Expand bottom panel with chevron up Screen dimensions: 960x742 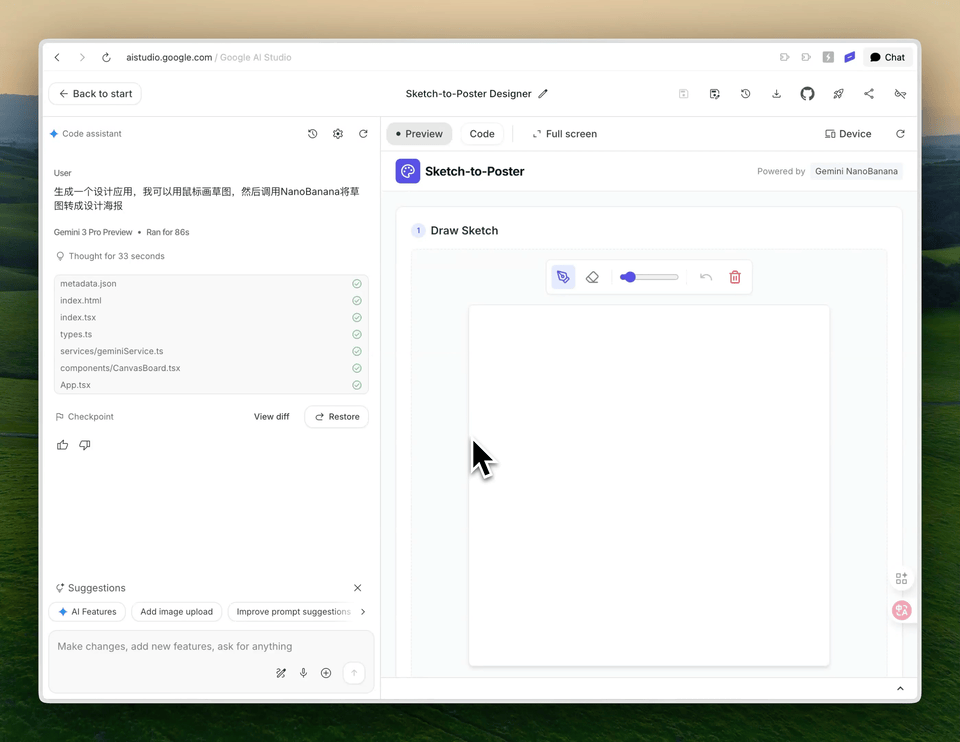click(900, 689)
